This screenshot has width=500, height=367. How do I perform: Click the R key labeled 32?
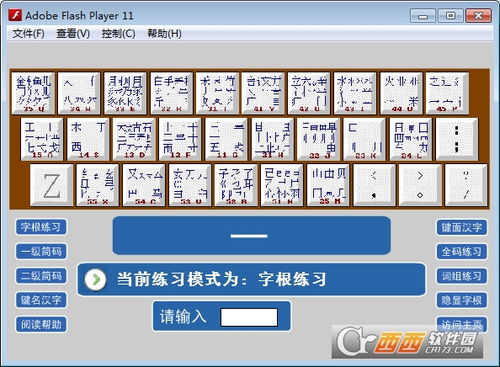171,93
